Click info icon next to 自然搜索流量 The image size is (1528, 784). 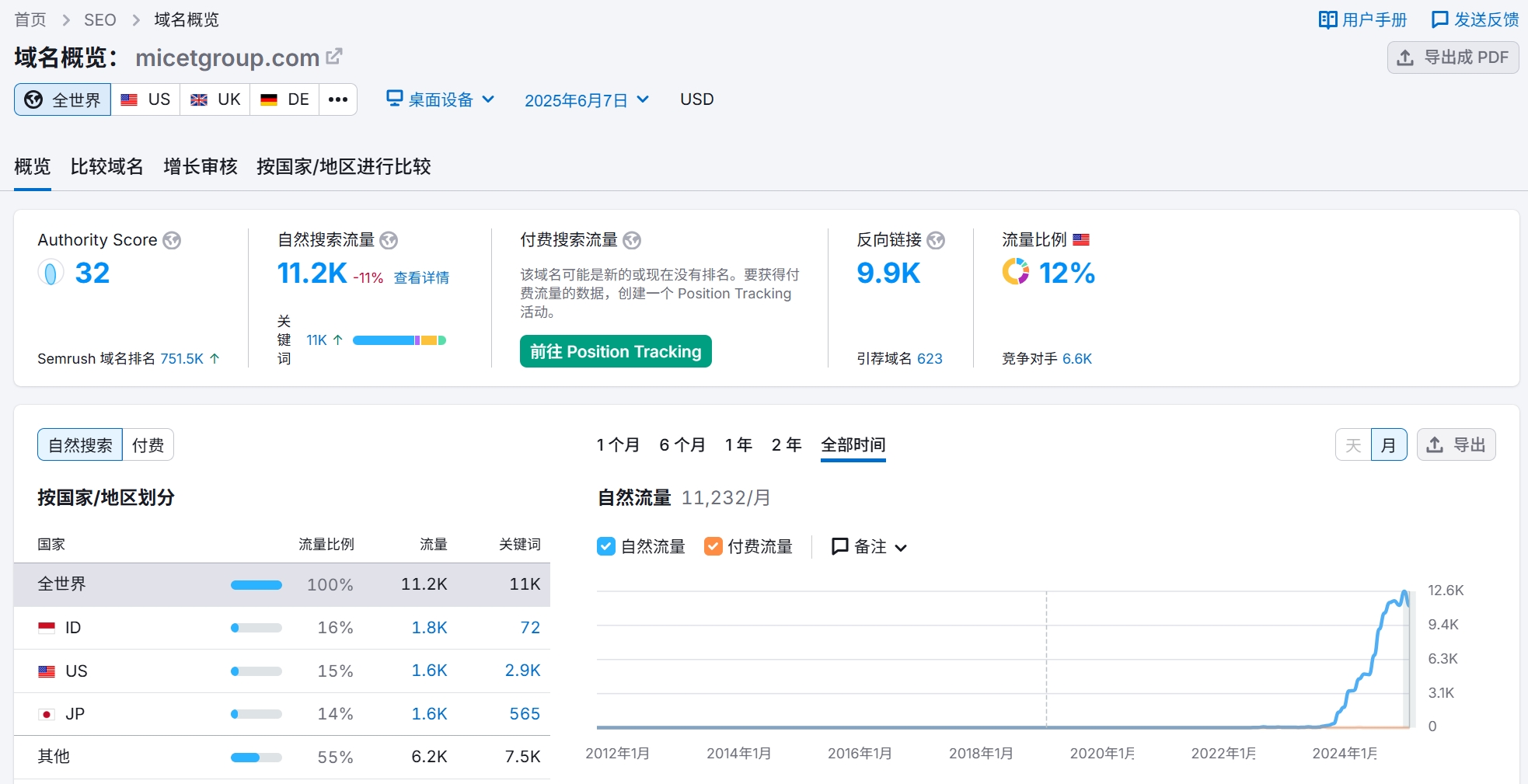[389, 240]
